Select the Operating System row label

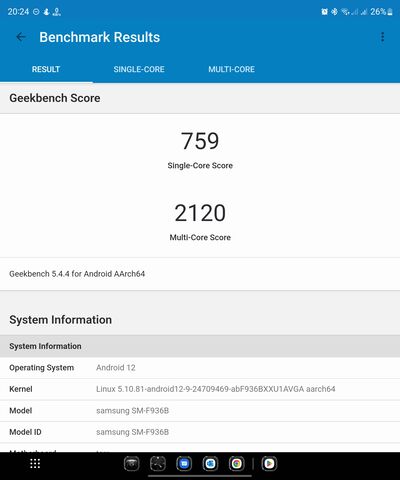[x=42, y=368]
